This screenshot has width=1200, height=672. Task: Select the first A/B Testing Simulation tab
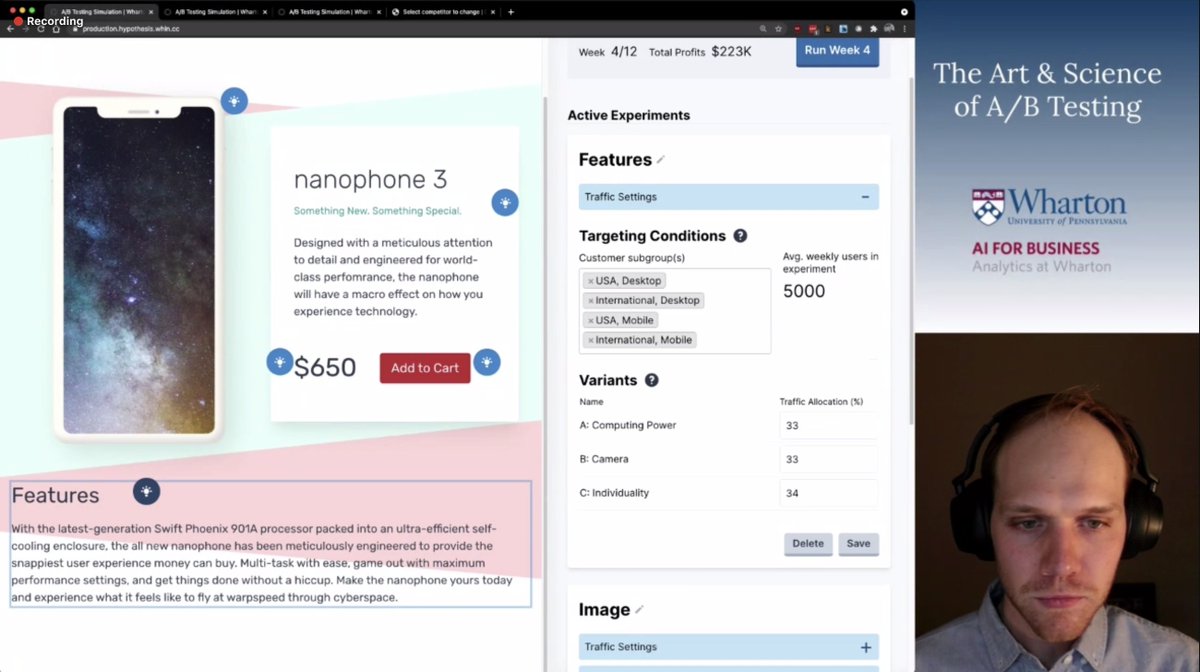[x=102, y=12]
